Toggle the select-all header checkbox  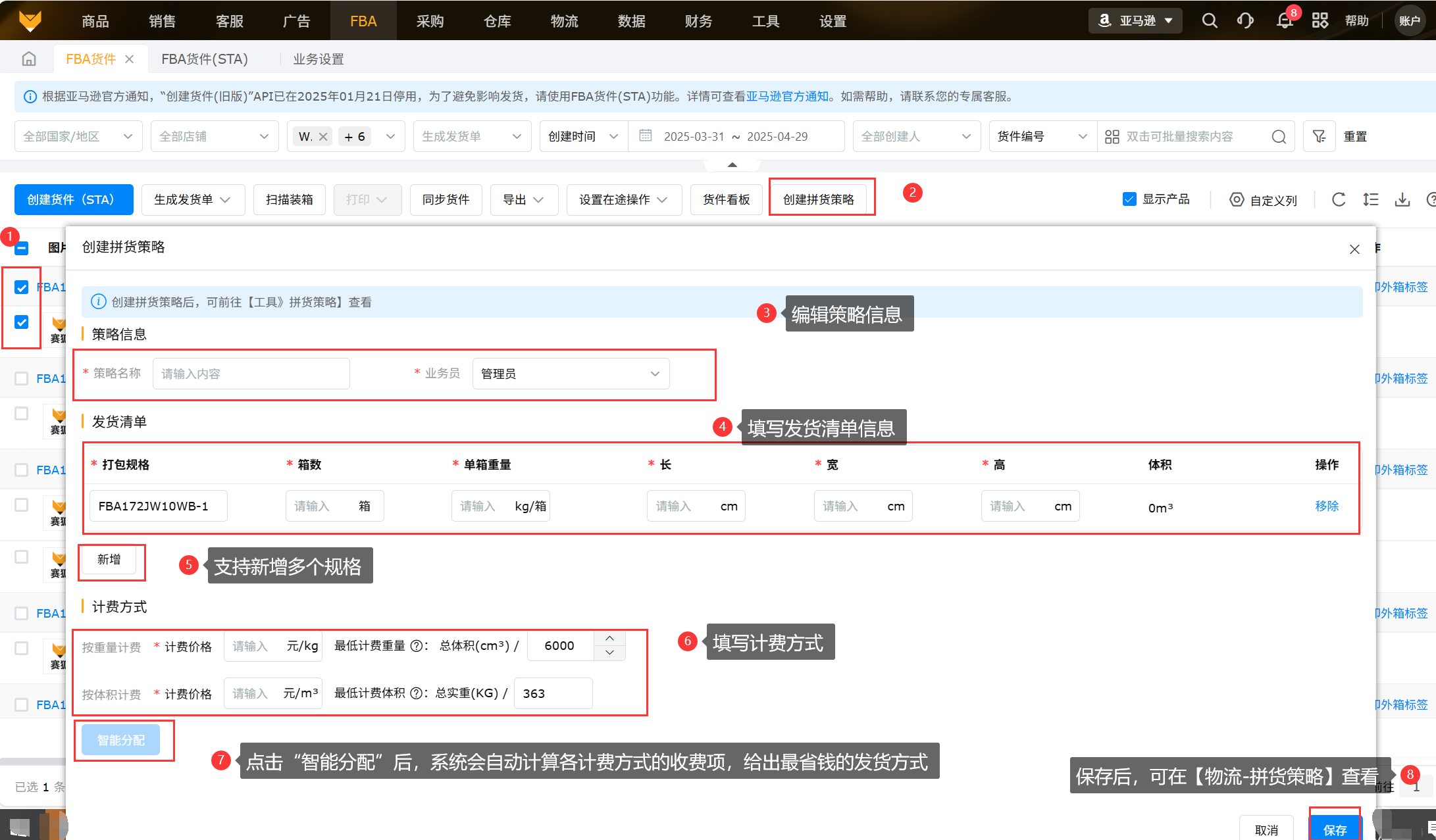(22, 248)
